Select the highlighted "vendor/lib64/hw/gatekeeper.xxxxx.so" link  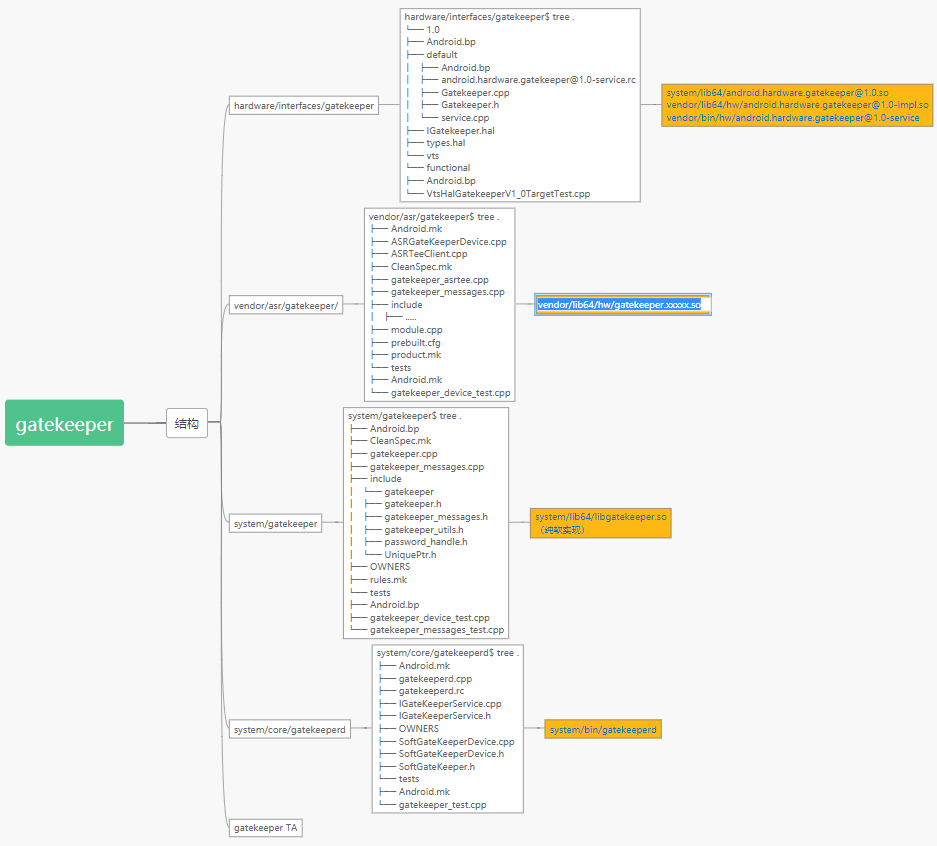(x=622, y=304)
